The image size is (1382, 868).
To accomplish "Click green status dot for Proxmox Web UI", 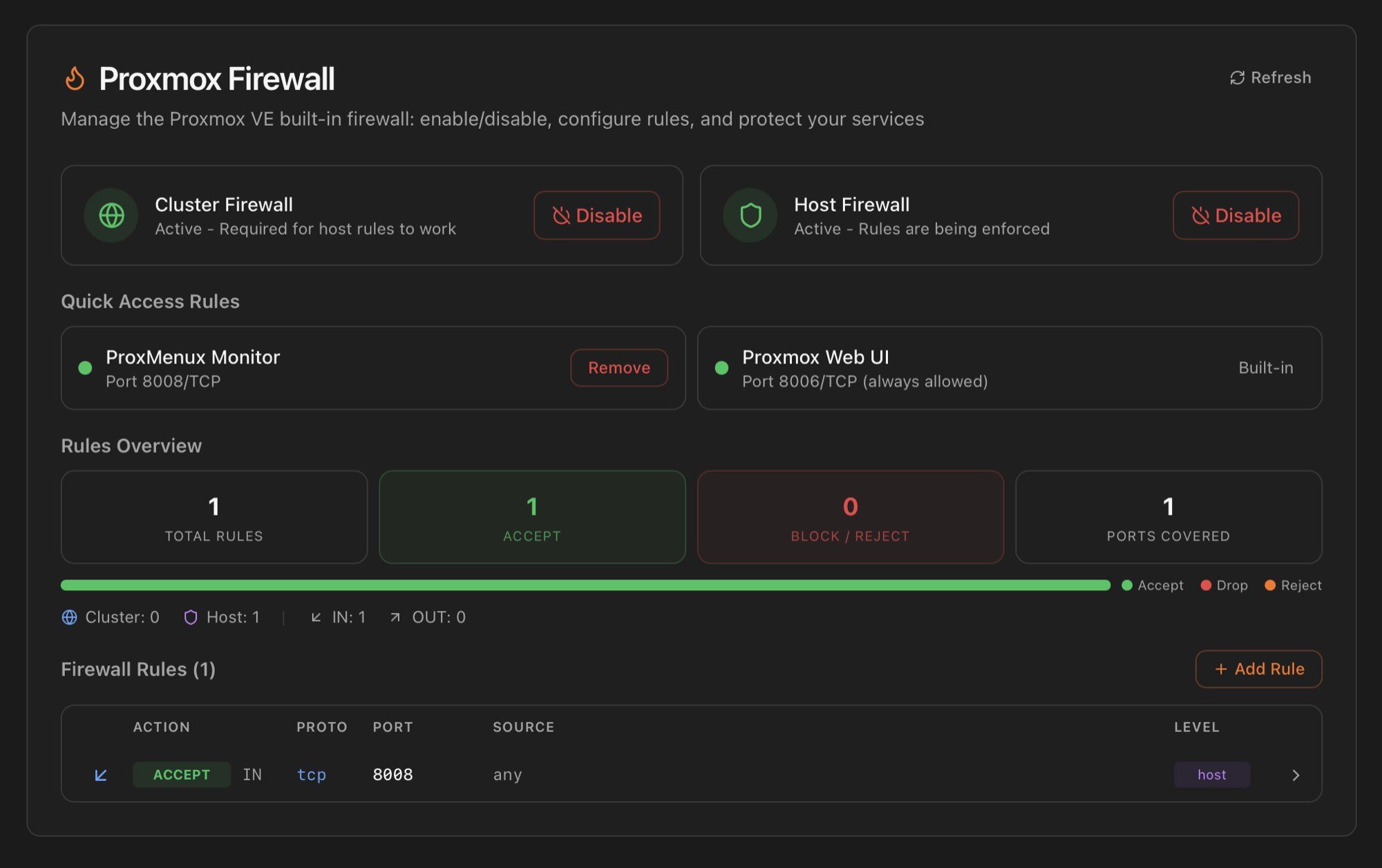I will click(721, 368).
